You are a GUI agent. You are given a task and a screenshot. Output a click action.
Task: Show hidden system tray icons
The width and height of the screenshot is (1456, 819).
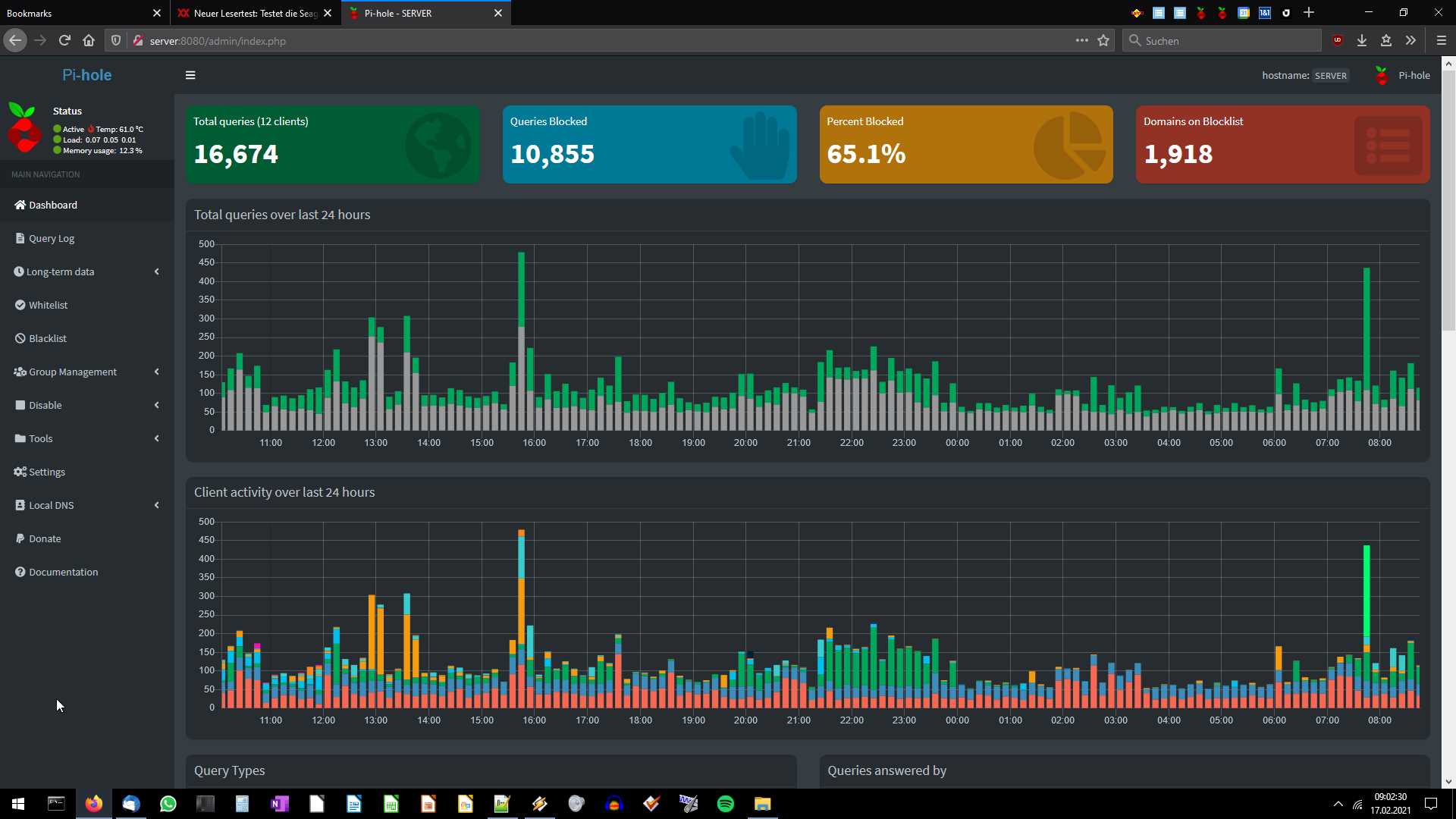(1338, 804)
